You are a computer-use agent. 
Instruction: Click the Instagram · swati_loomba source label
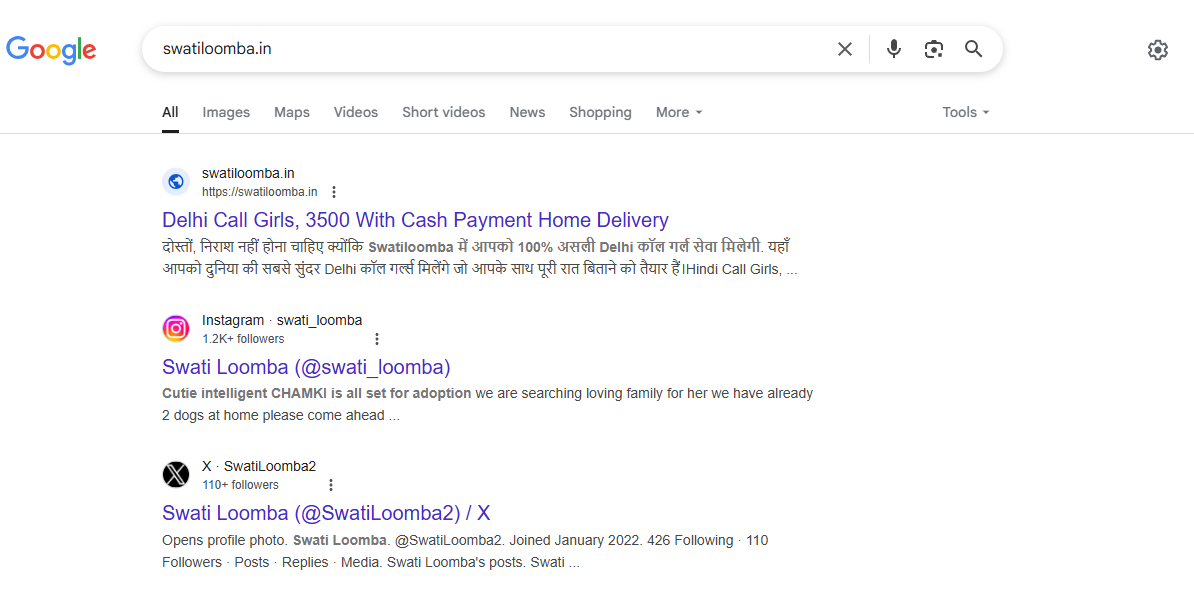point(282,320)
